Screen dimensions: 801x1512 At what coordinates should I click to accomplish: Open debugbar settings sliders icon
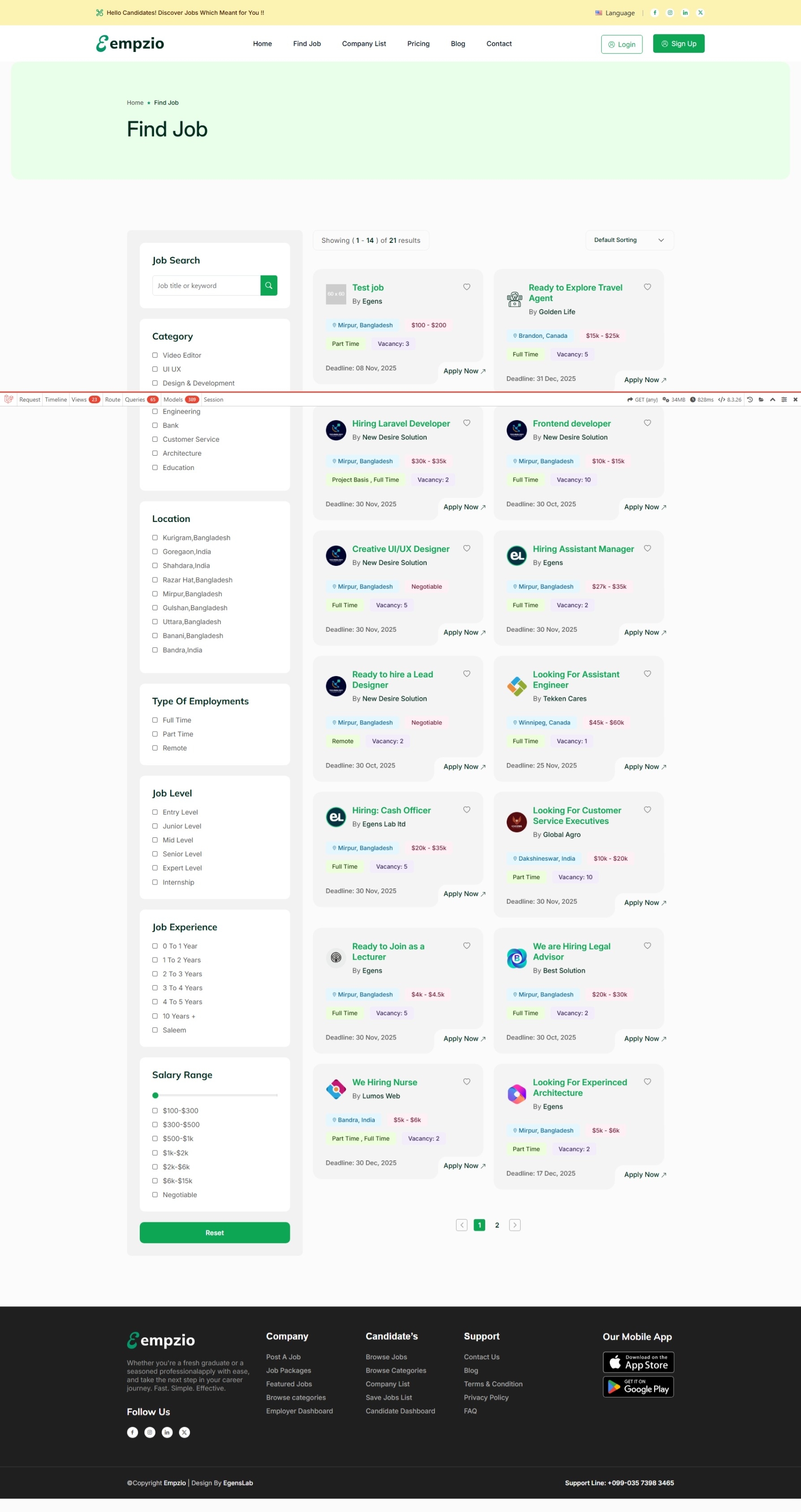[x=784, y=400]
